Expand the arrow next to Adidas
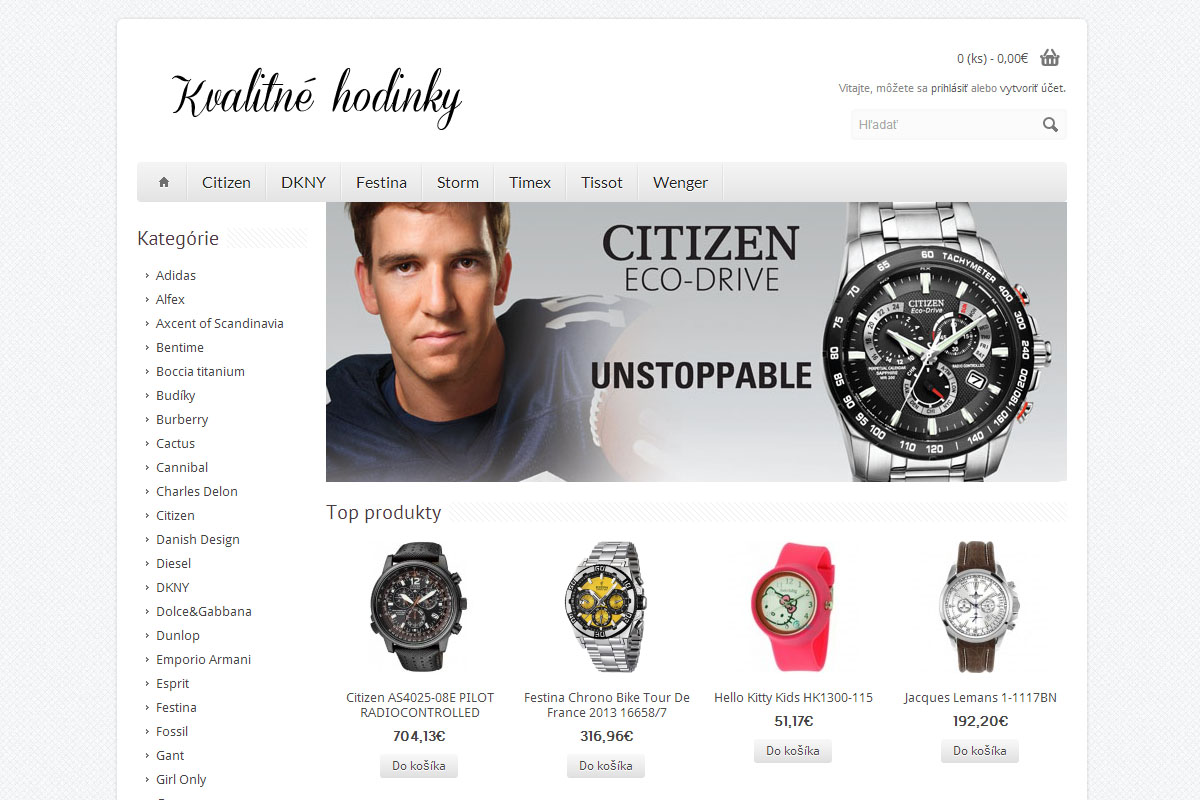Image resolution: width=1200 pixels, height=800 pixels. tap(147, 276)
